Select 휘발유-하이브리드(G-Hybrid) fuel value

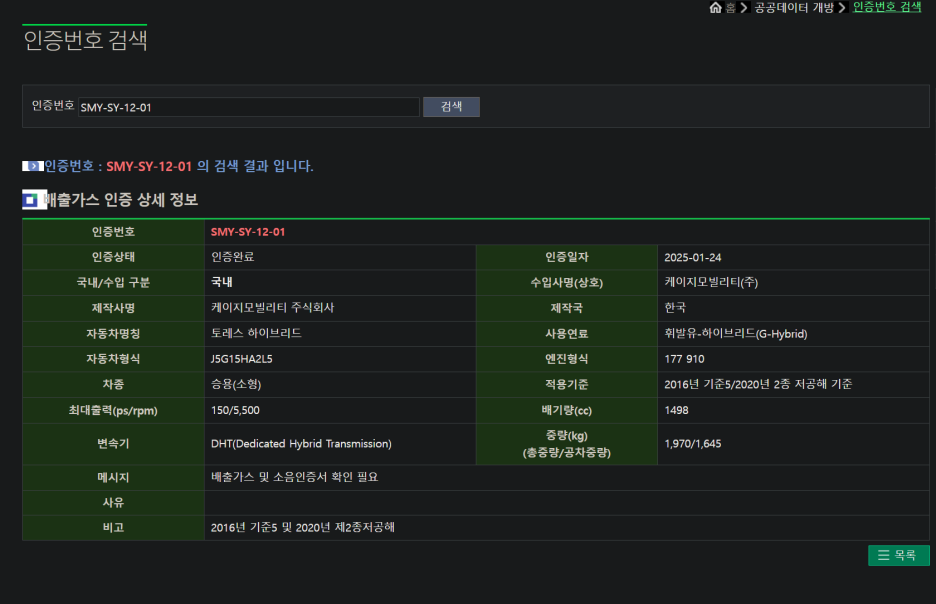coord(735,334)
